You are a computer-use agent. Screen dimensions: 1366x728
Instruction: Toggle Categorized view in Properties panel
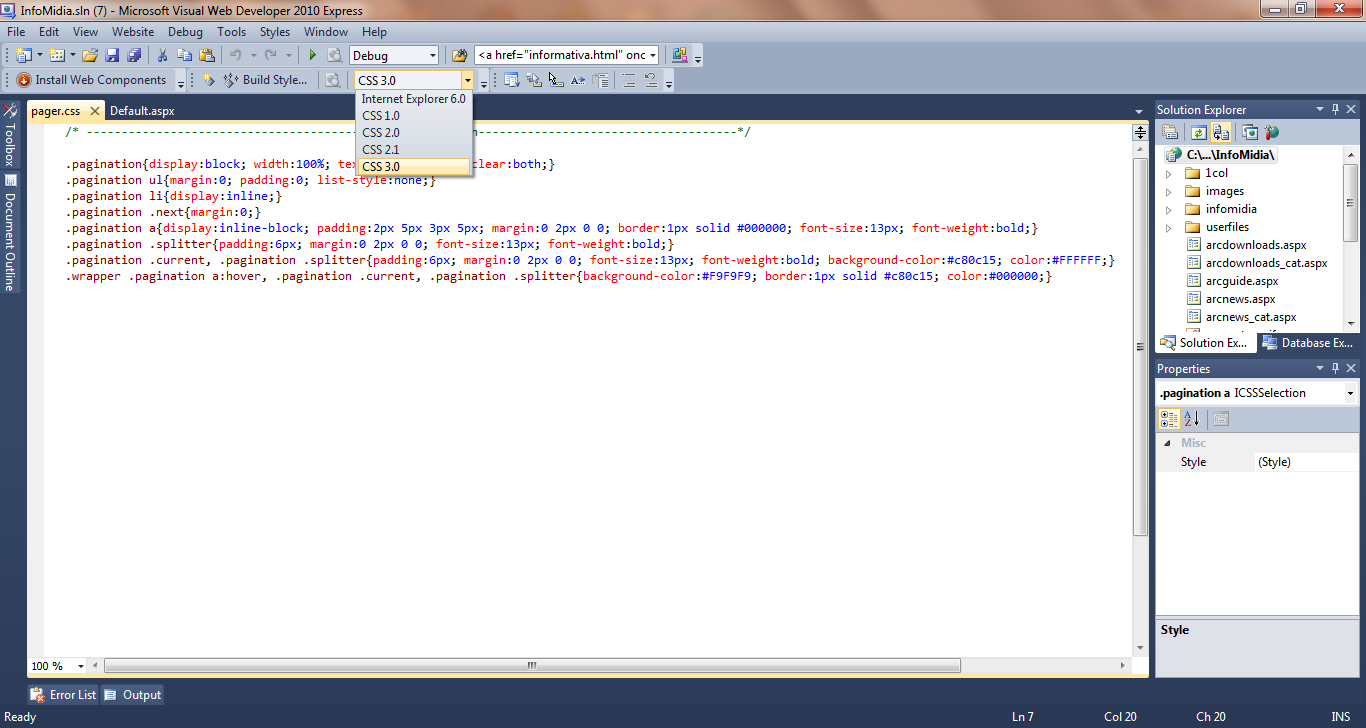(x=1170, y=419)
